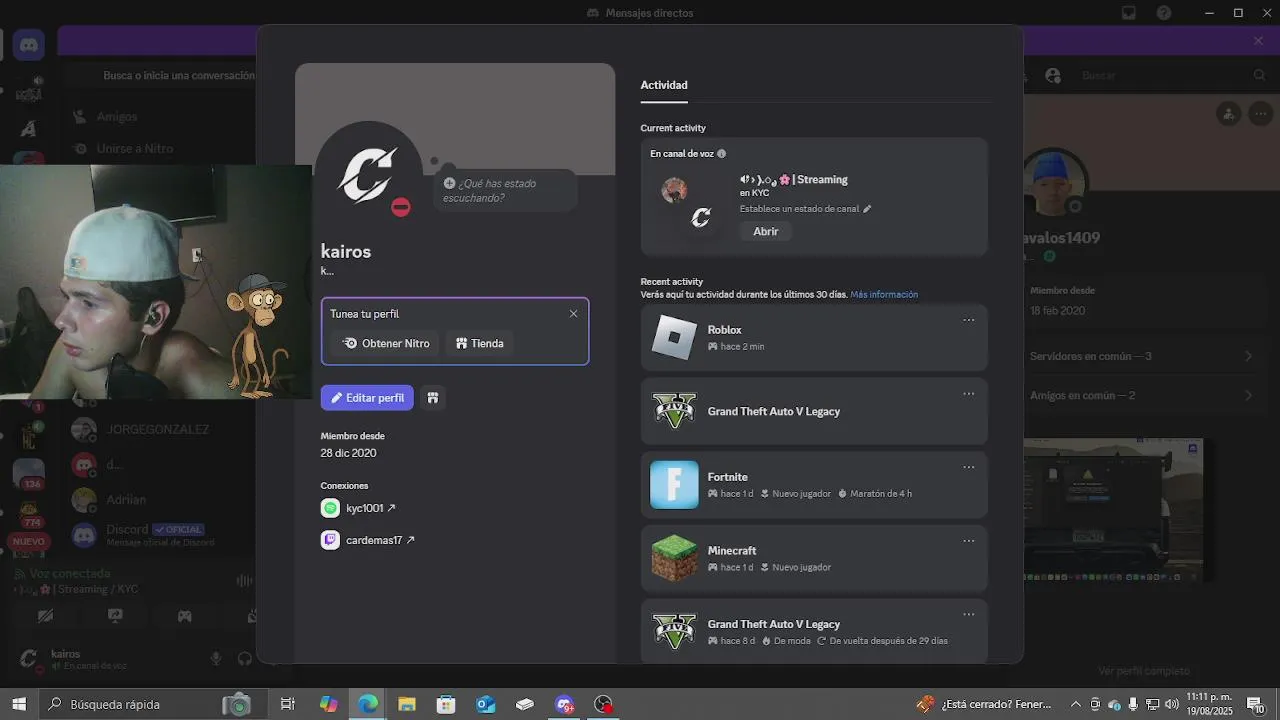The height and width of the screenshot is (720, 1280).
Task: Click the Spotify connection icon
Action: pyautogui.click(x=330, y=508)
